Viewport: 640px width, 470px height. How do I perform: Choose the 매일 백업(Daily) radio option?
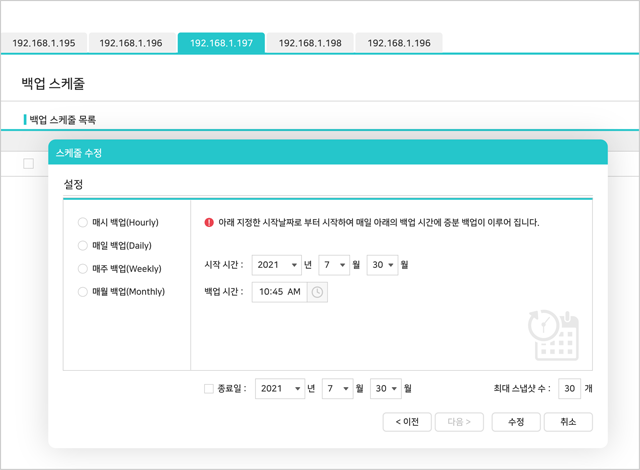point(83,246)
